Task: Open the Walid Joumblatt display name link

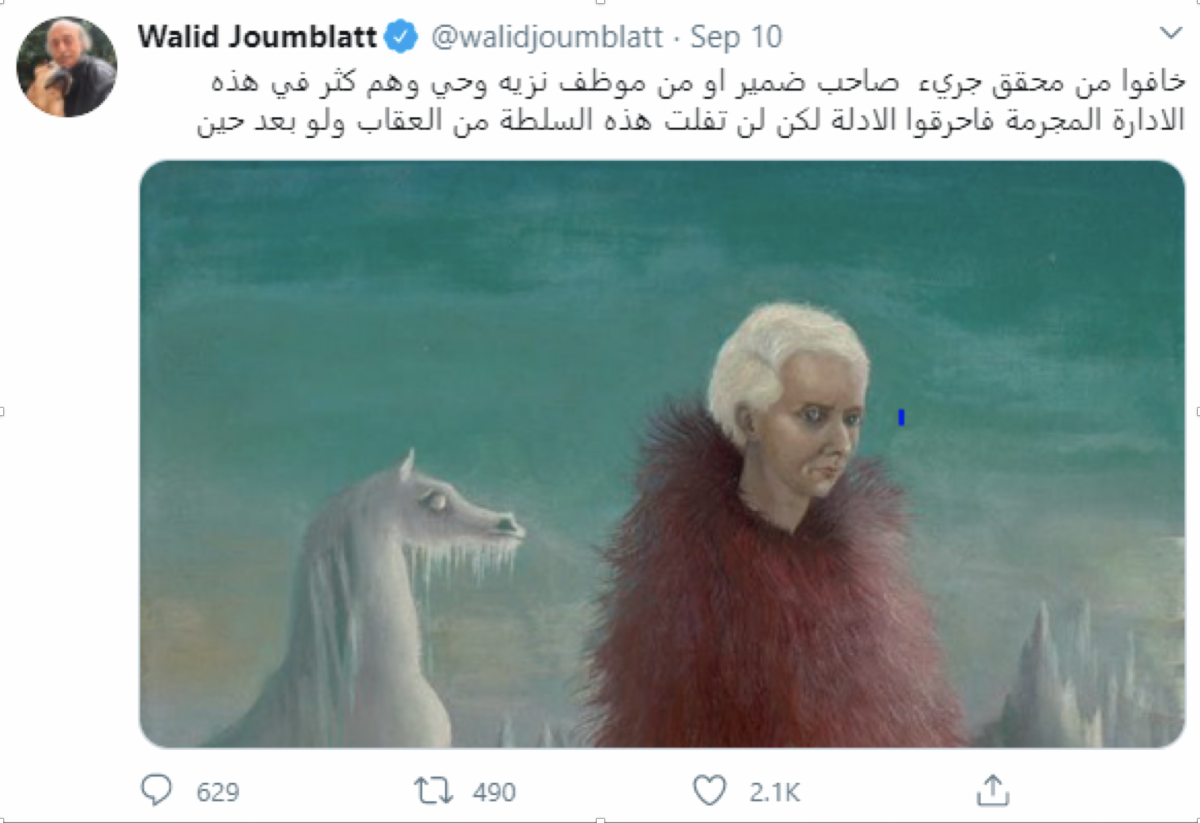Action: (259, 38)
